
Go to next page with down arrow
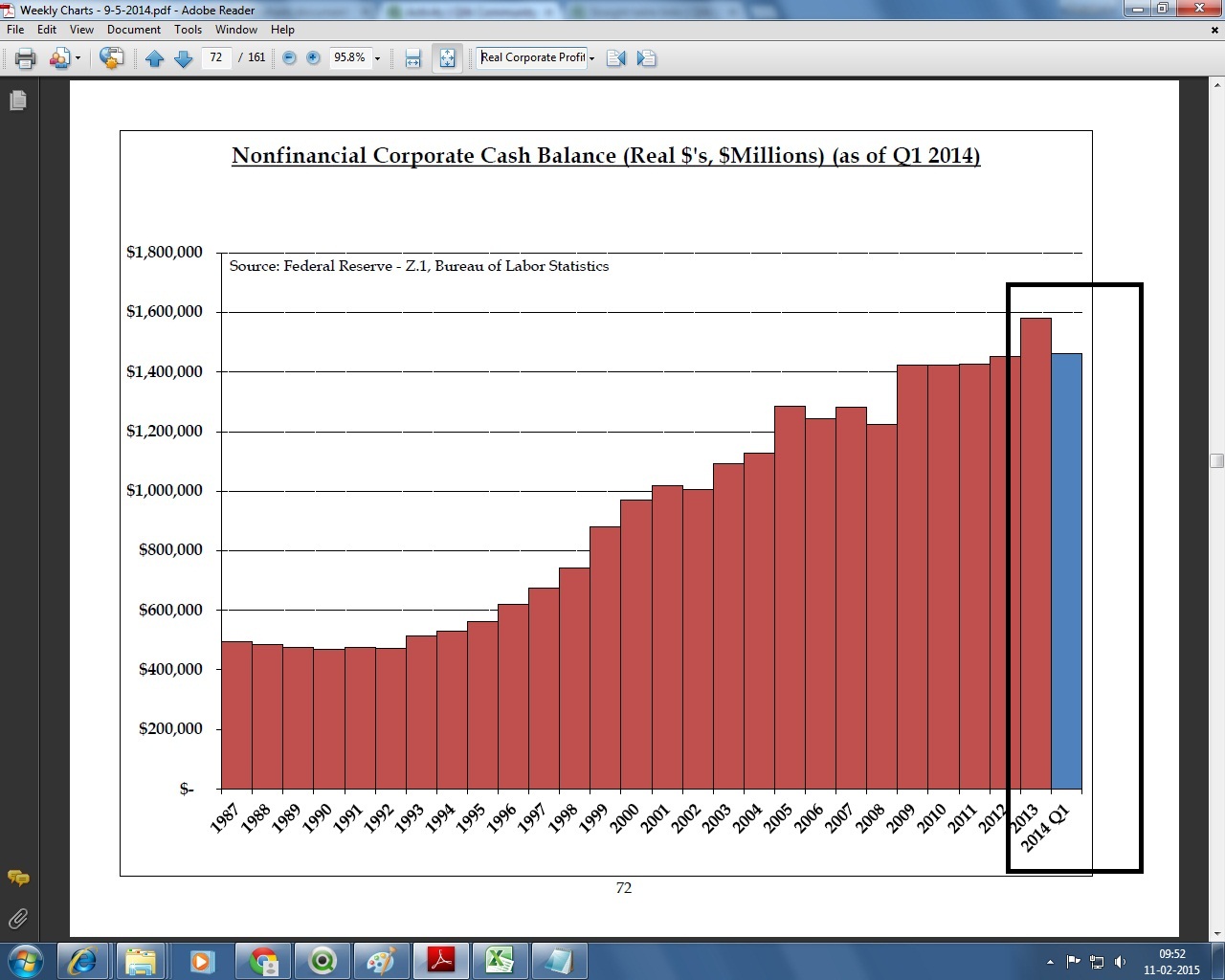click(x=184, y=58)
